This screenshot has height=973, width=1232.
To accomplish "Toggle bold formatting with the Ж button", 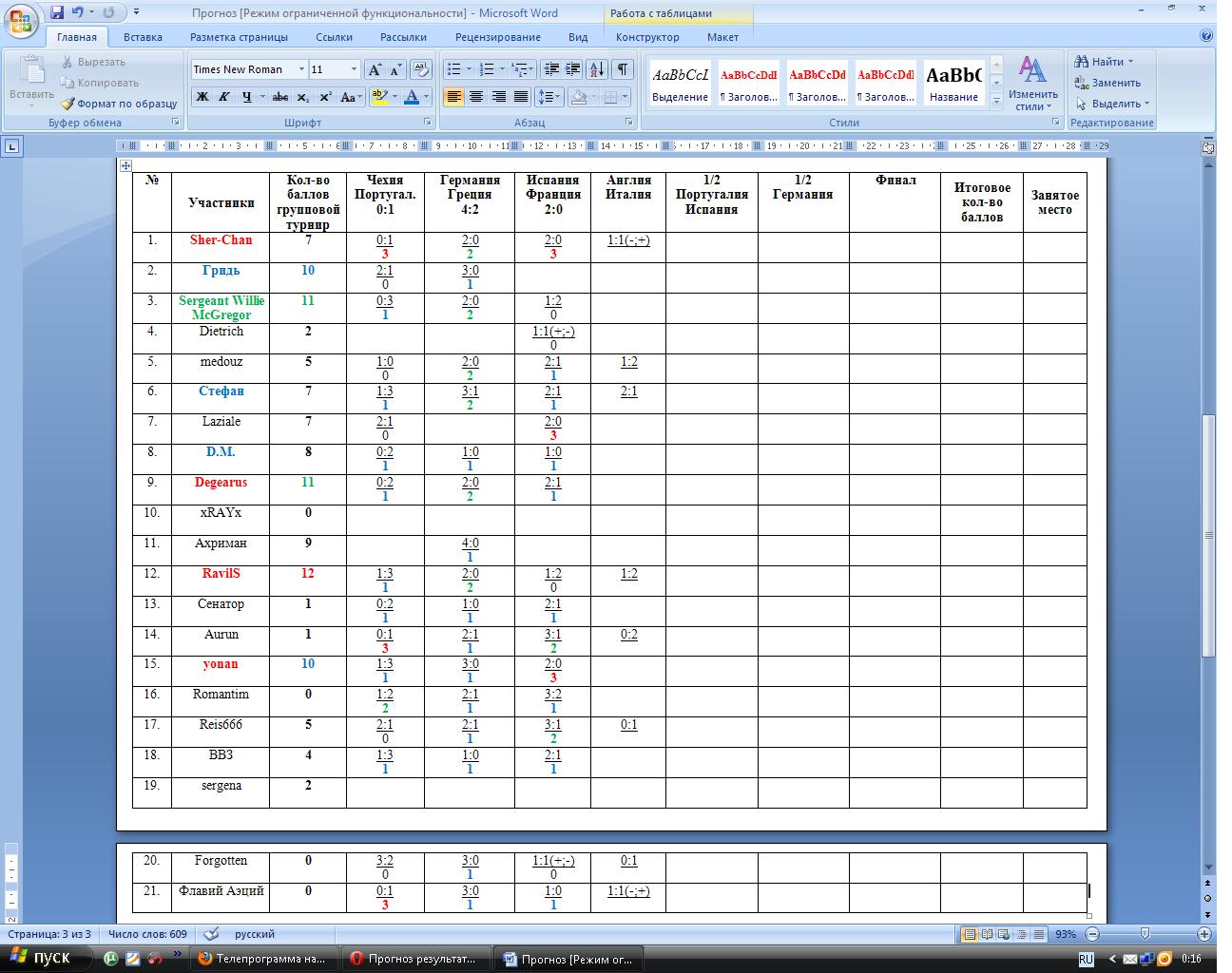I will pos(202,97).
